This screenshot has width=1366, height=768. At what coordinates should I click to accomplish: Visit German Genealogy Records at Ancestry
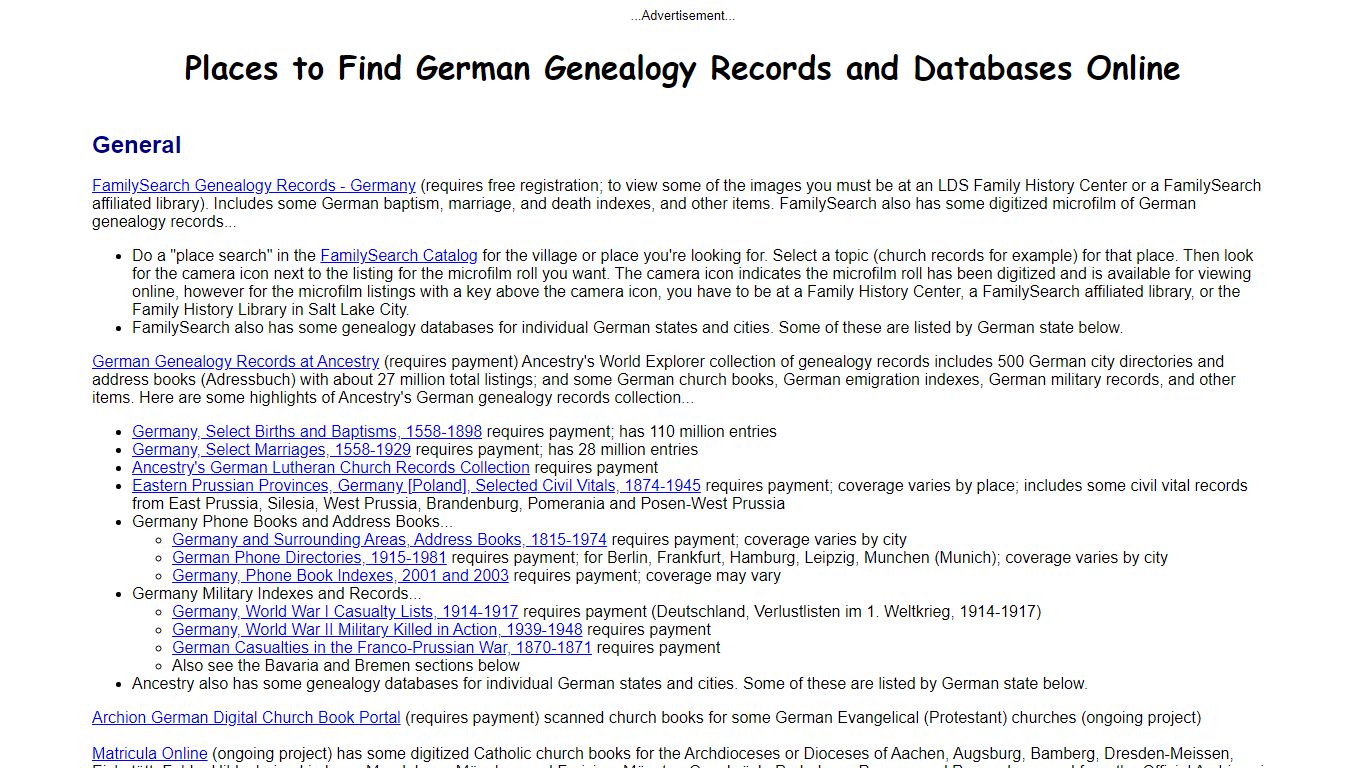(236, 362)
